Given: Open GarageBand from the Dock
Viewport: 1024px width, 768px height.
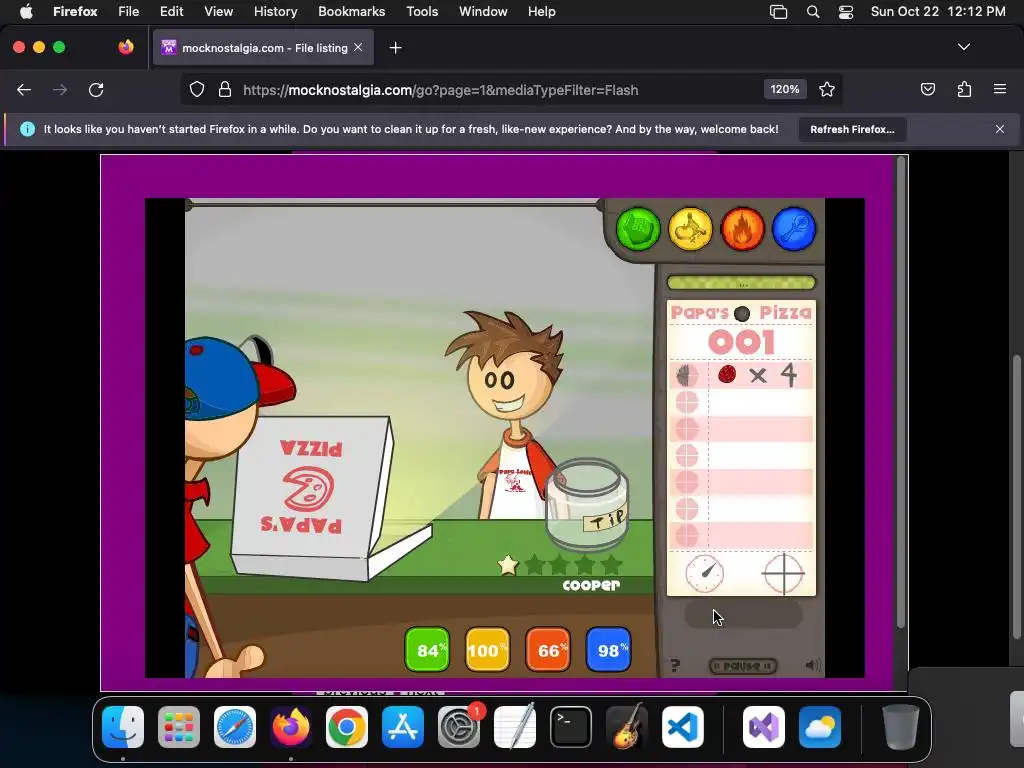Looking at the screenshot, I should 627,727.
